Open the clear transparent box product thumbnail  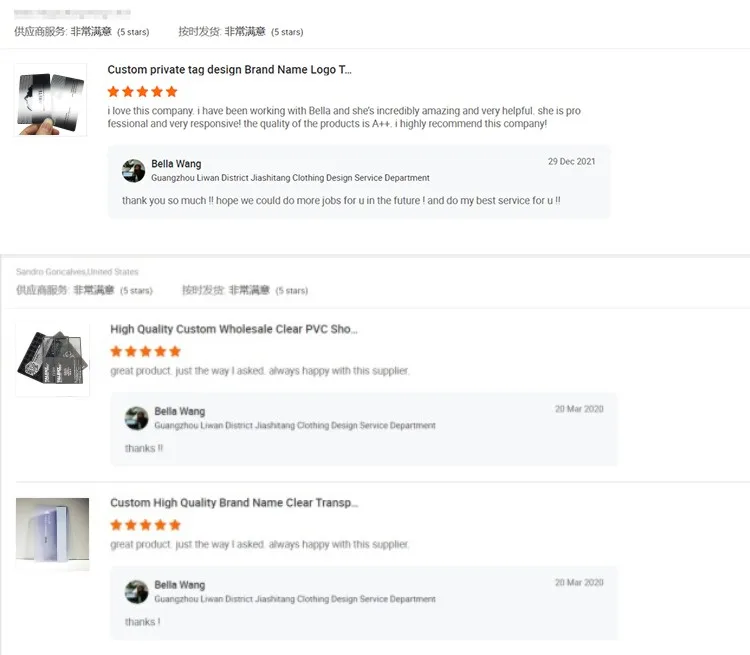(x=52, y=534)
